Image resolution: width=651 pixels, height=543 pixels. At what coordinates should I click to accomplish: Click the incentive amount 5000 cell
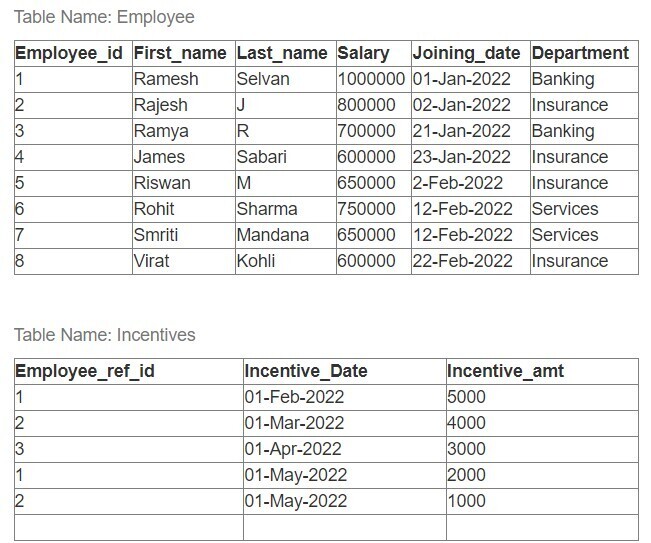[467, 397]
